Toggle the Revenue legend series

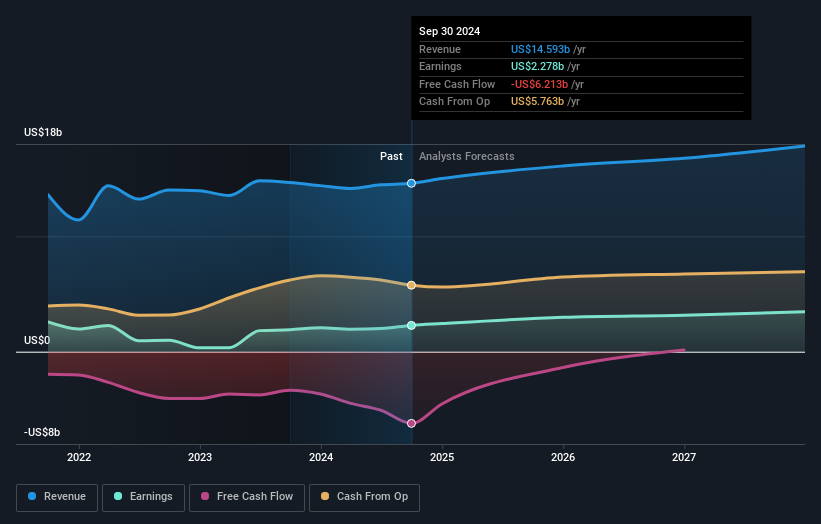coord(57,497)
